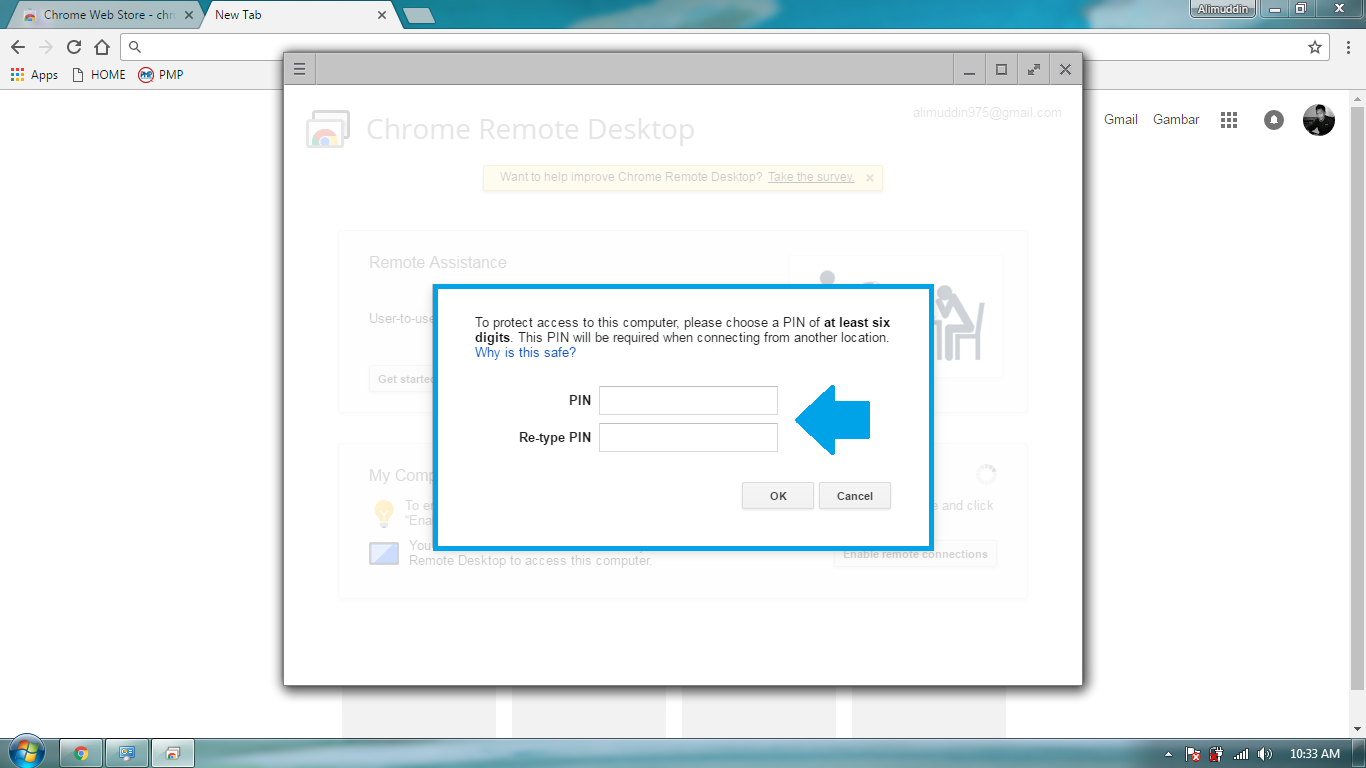Confirm the PIN with the OK button
The width and height of the screenshot is (1366, 768).
tap(778, 496)
